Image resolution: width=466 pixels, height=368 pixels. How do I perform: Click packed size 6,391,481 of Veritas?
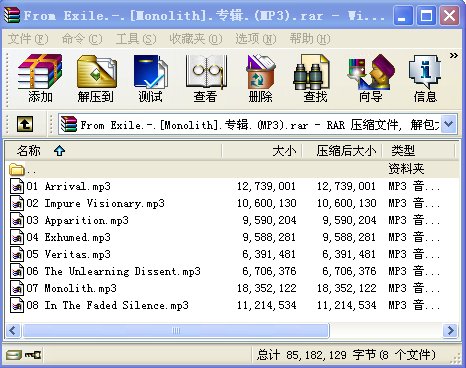pos(349,254)
